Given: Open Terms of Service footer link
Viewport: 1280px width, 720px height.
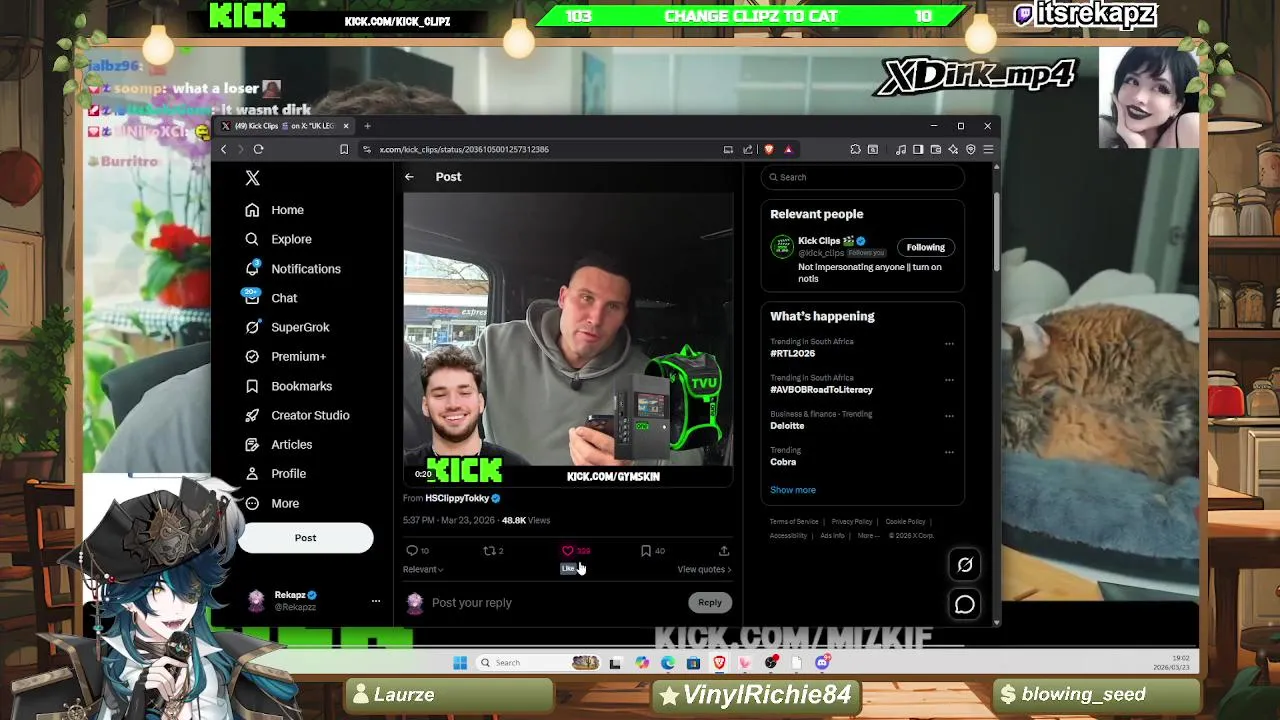Looking at the screenshot, I should (794, 522).
